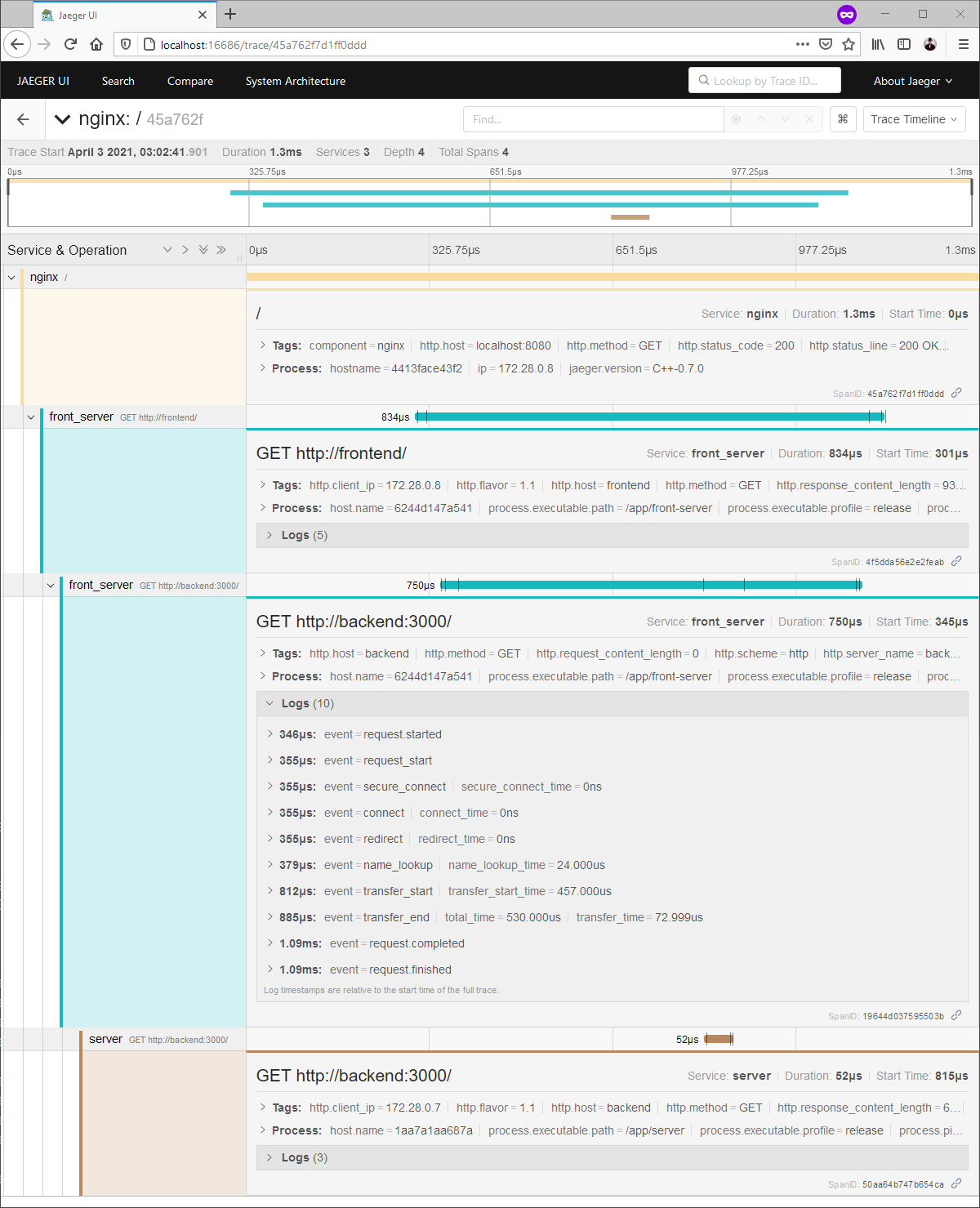
Task: Open keyboard shortcuts command icon
Action: coord(843,119)
